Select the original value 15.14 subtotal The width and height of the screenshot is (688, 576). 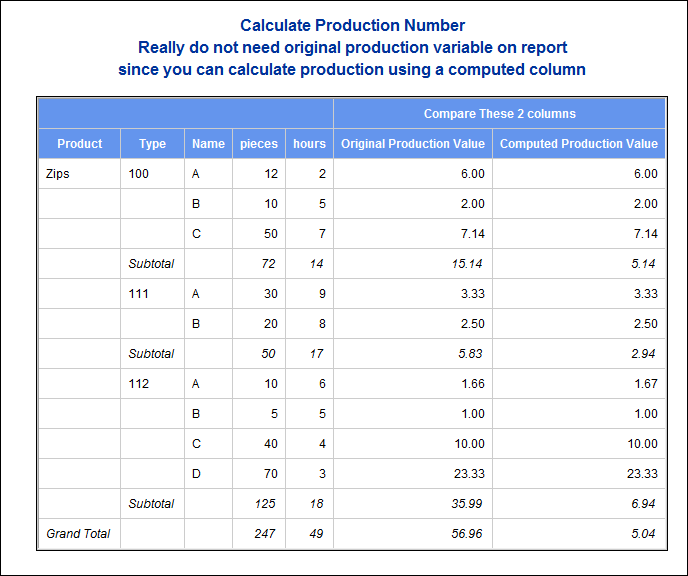pyautogui.click(x=466, y=264)
